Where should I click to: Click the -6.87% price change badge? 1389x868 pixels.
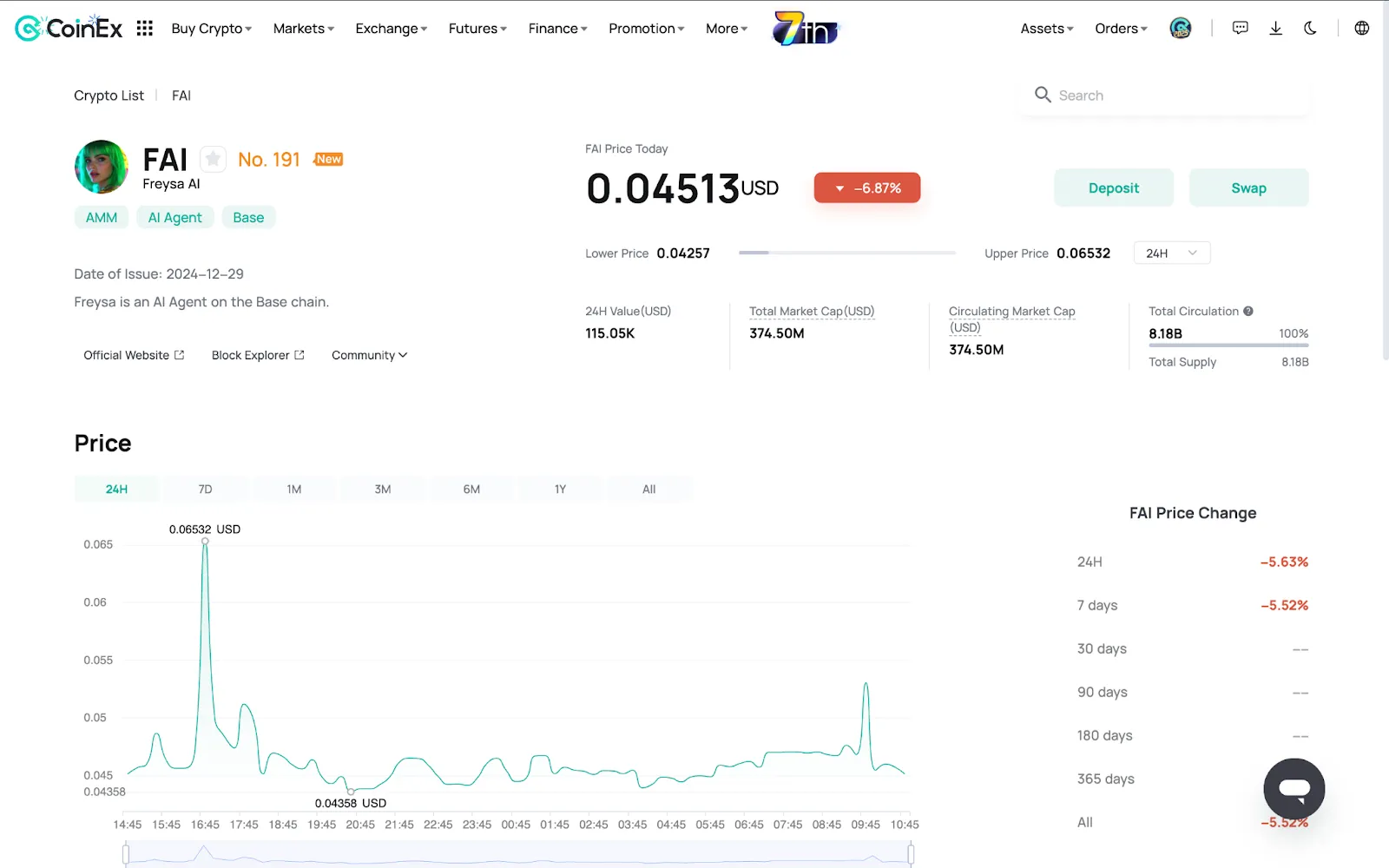pos(867,187)
